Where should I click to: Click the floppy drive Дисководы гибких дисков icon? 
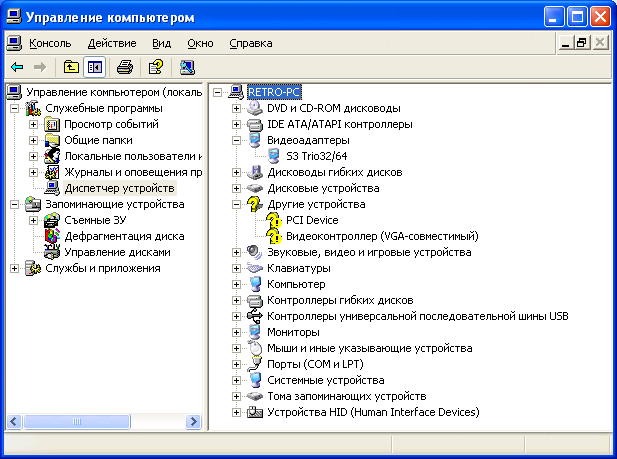[255, 172]
